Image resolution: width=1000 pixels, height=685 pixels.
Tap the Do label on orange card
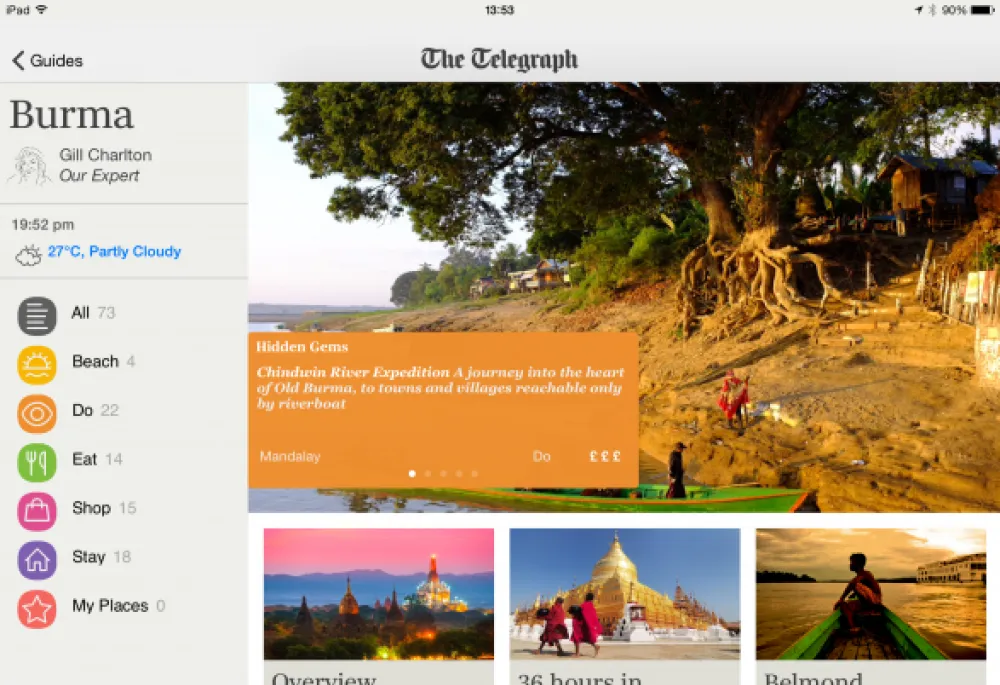(x=541, y=456)
